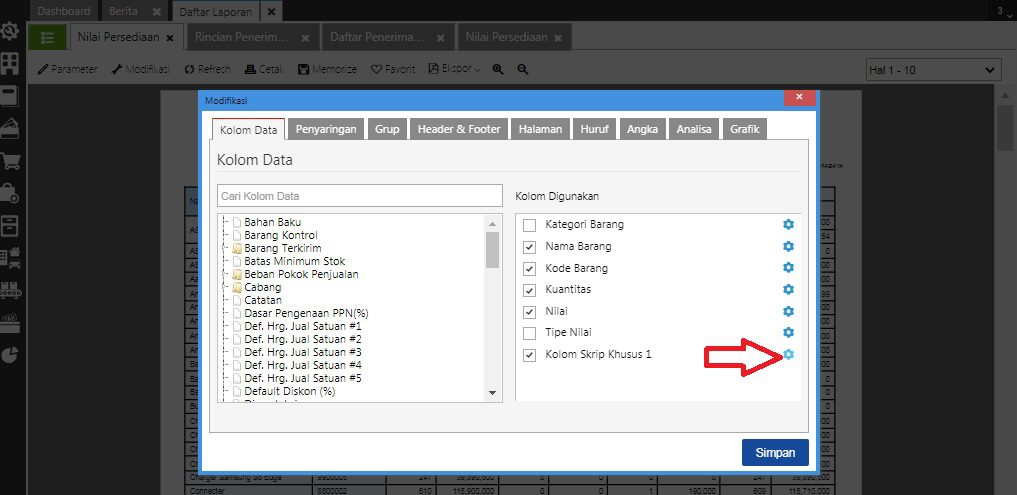
Task: Click the zoom out magnifier icon
Action: [x=523, y=69]
